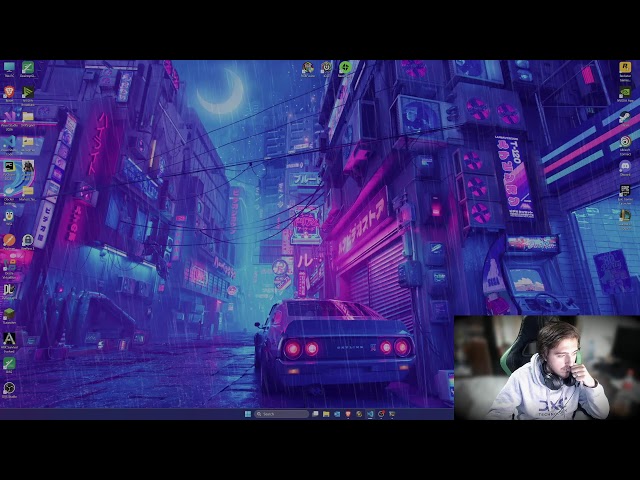
Task: Launch PyCharm from the desktop
Action: [x=9, y=166]
